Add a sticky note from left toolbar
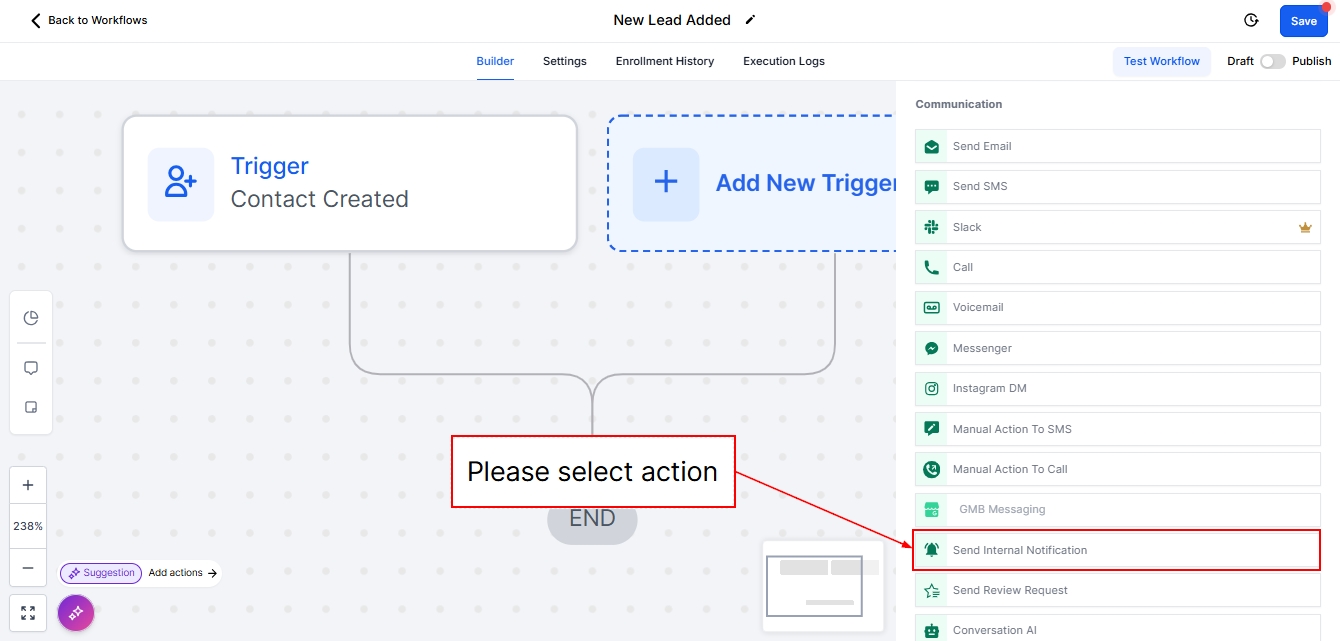Screen dimensions: 1340x641 (x=31, y=408)
